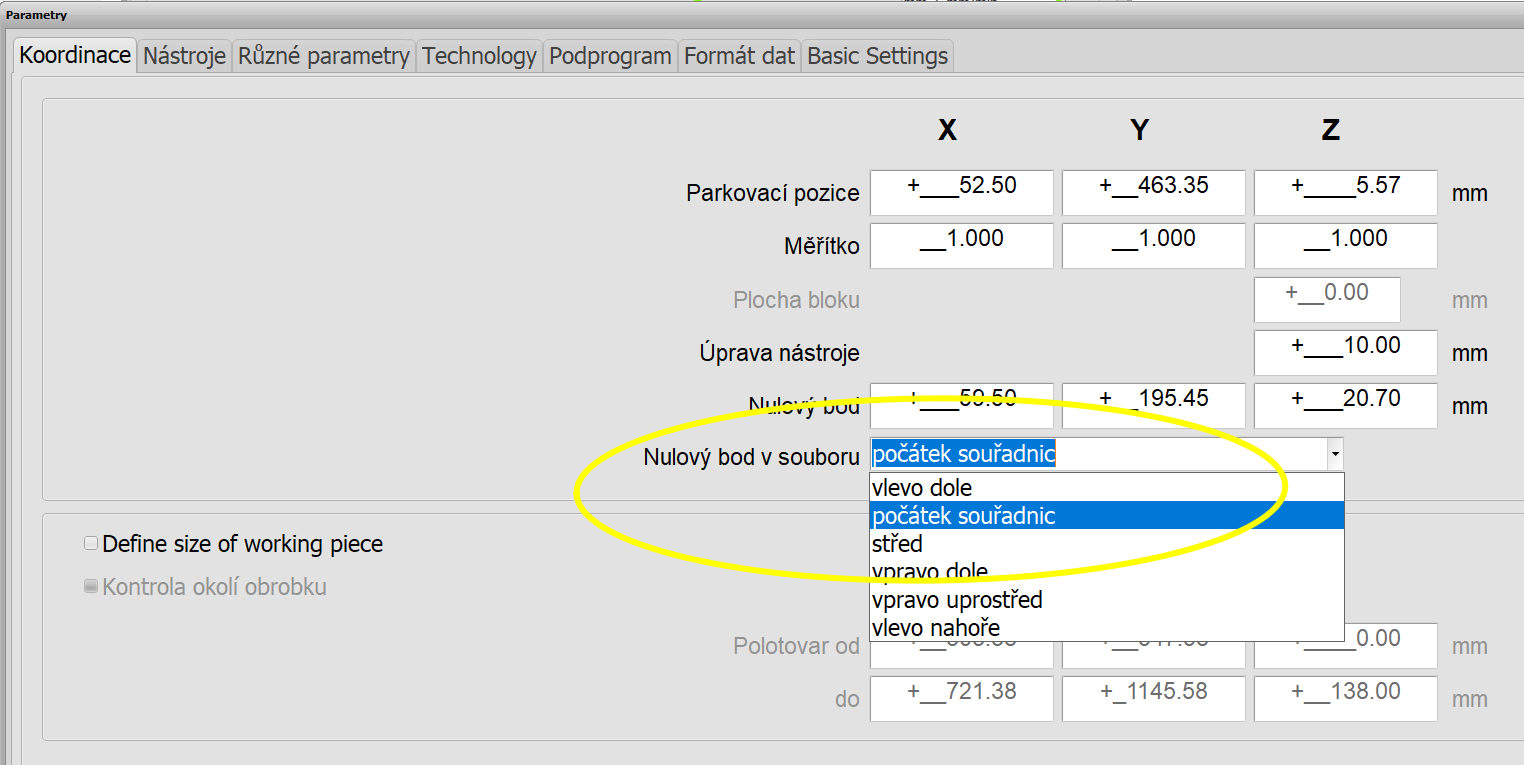Viewport: 1524px width, 765px height.
Task: Switch to Basic Settings tab
Action: 877,56
